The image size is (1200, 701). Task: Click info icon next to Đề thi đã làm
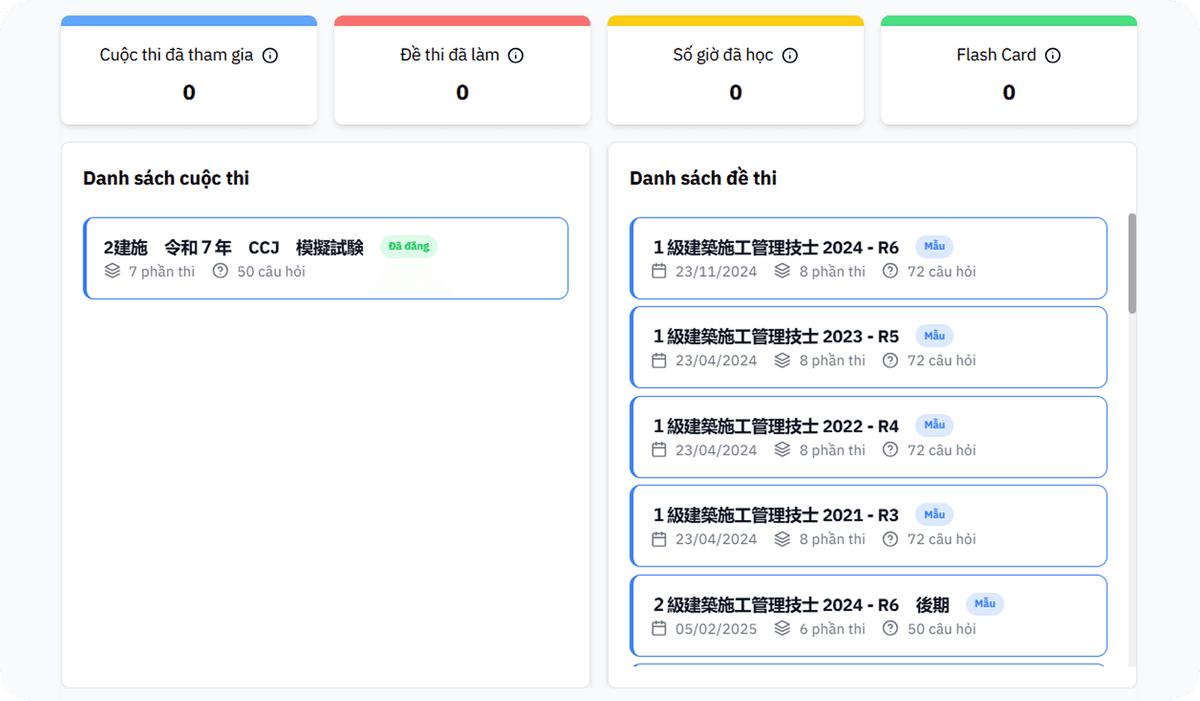pyautogui.click(x=516, y=56)
